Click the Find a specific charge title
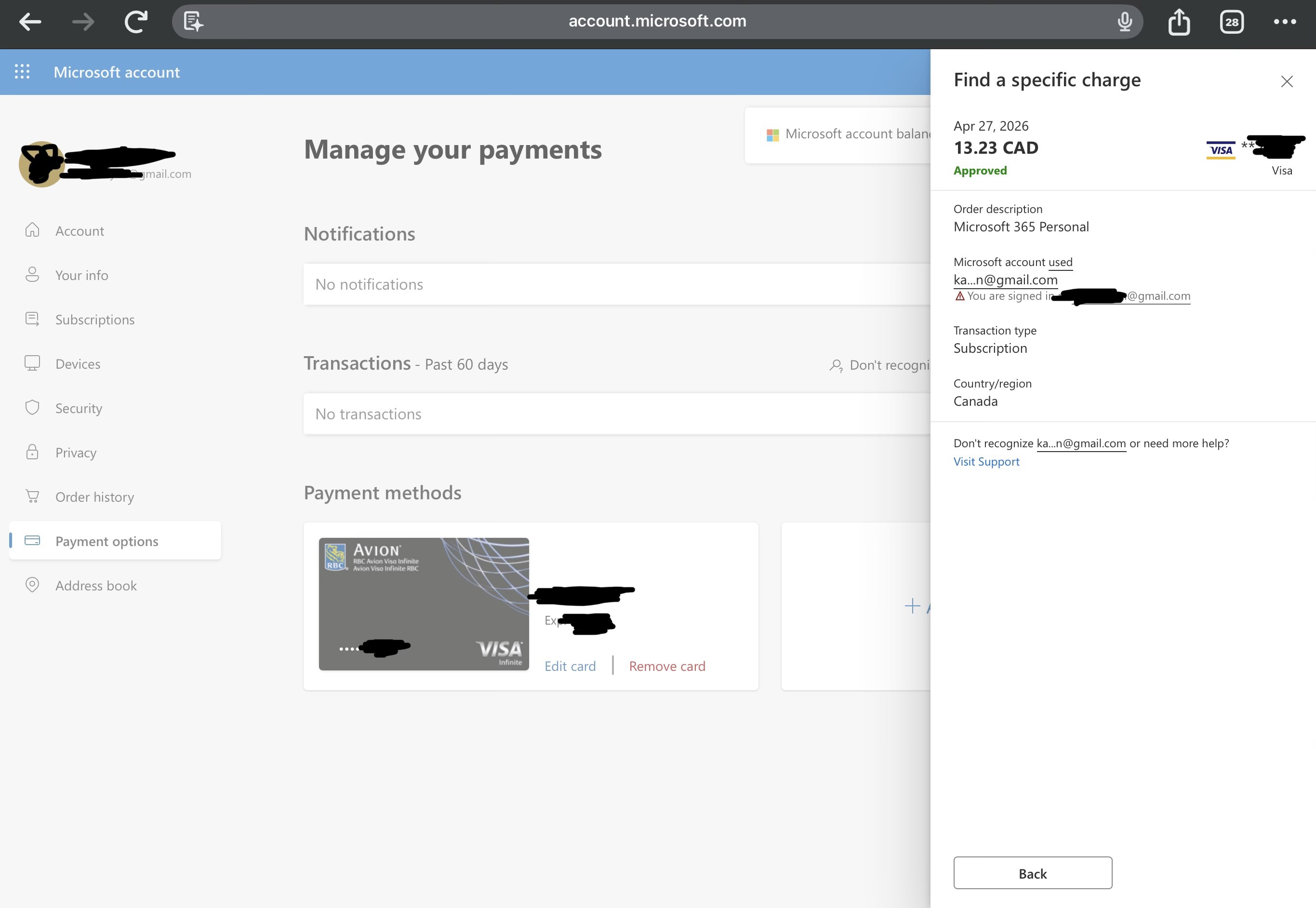1316x908 pixels. point(1048,80)
